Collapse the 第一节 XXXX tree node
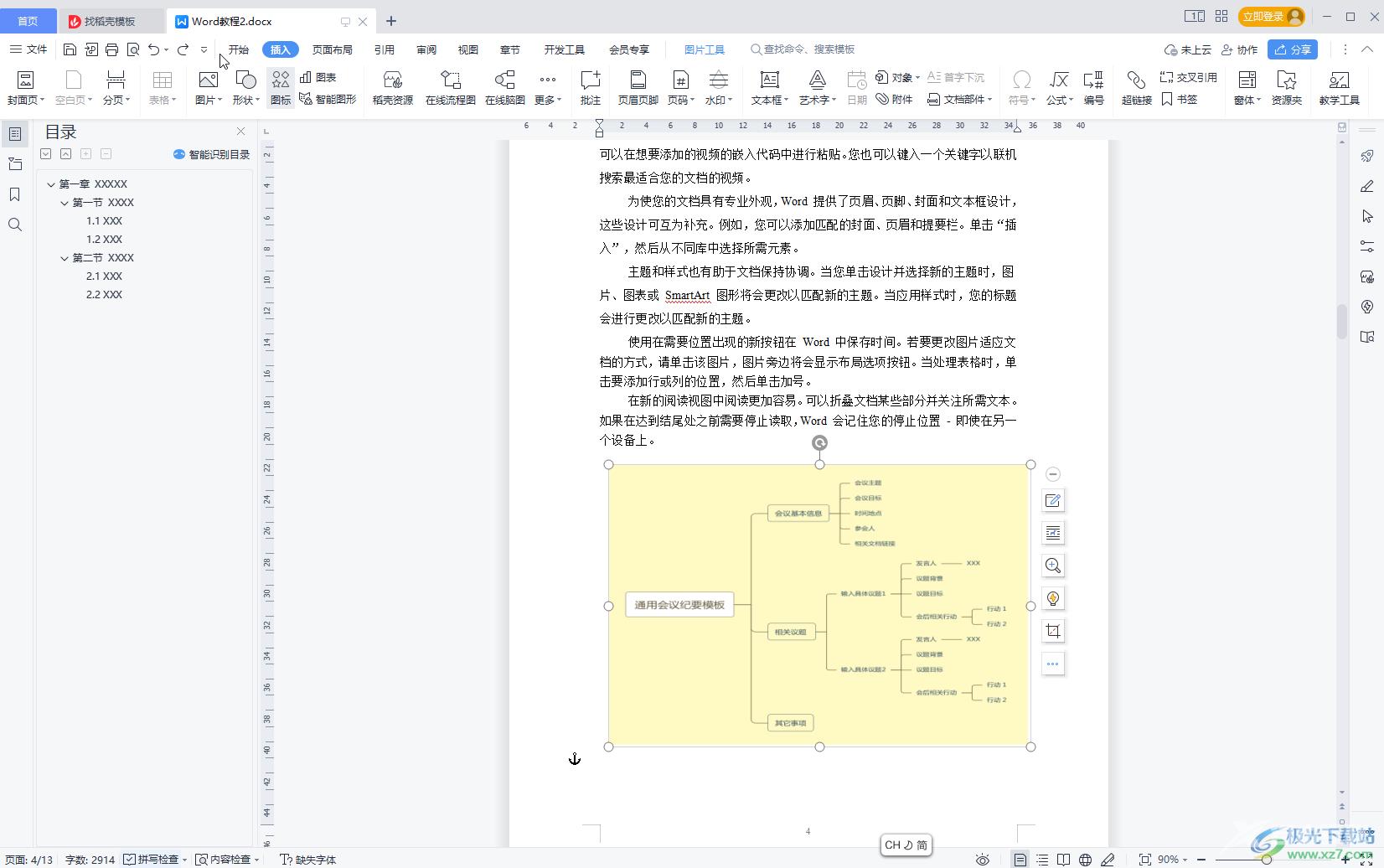This screenshot has width=1384, height=868. click(x=65, y=202)
